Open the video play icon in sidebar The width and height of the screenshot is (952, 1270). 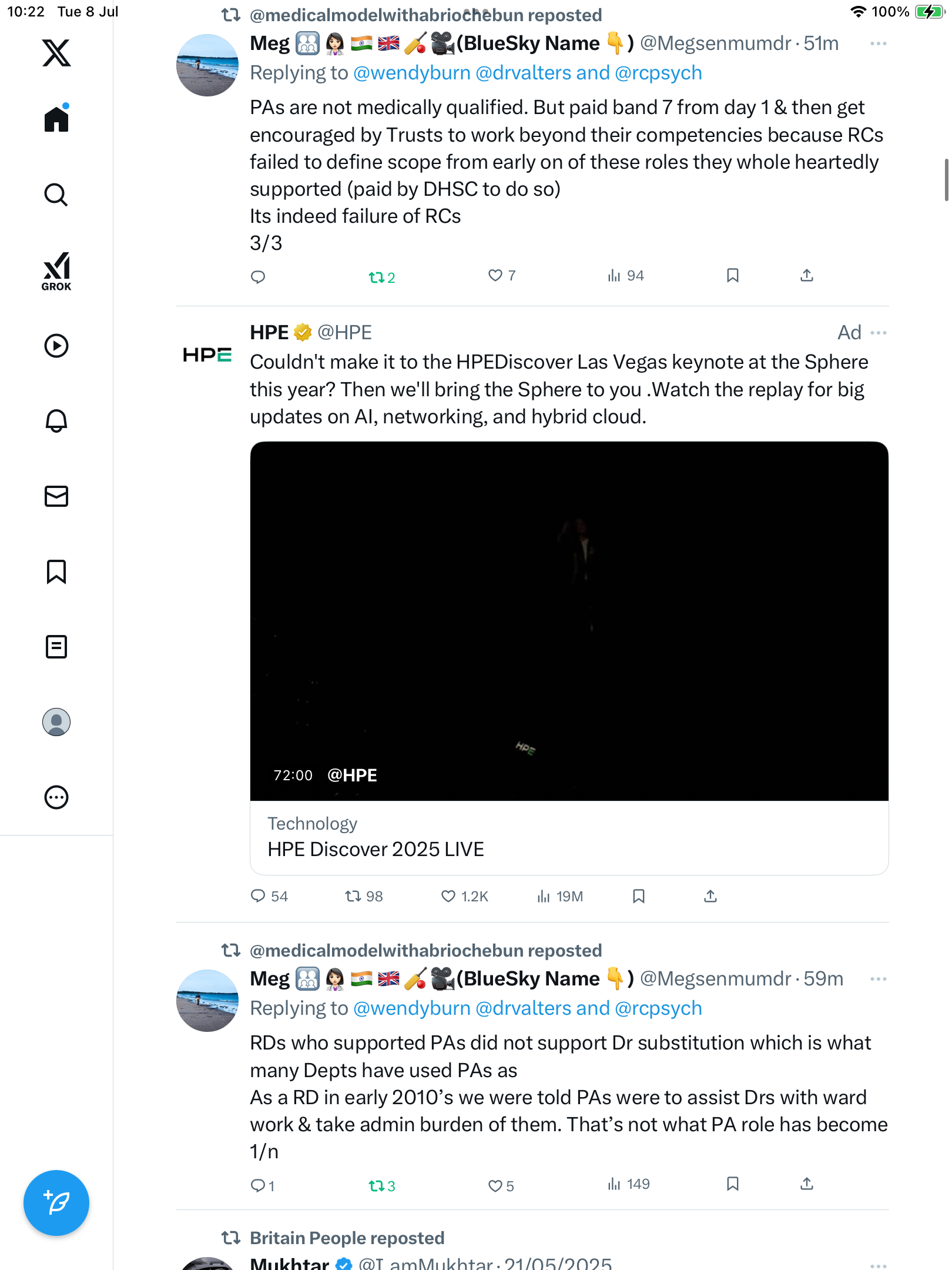coord(56,346)
